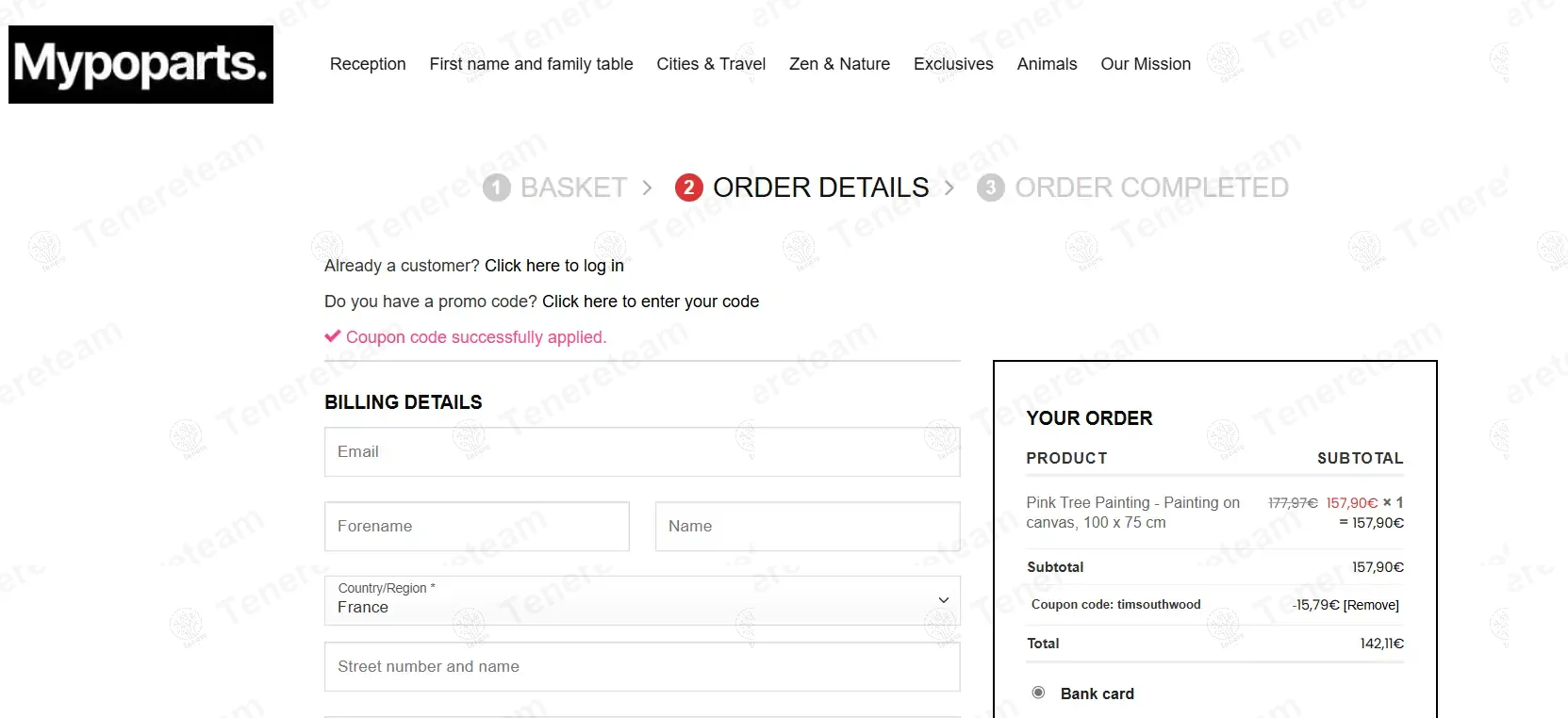This screenshot has width=1568, height=718.
Task: Focus the Email input field
Action: tap(642, 451)
